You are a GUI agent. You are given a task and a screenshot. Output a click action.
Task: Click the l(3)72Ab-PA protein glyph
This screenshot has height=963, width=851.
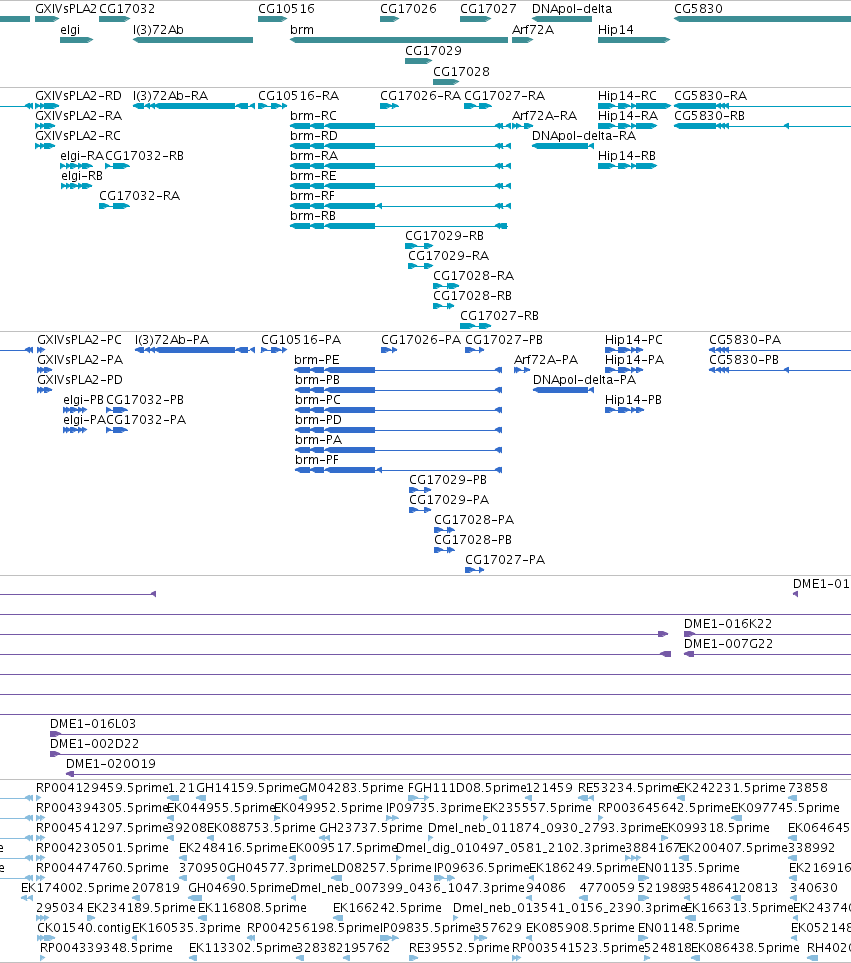[195, 350]
